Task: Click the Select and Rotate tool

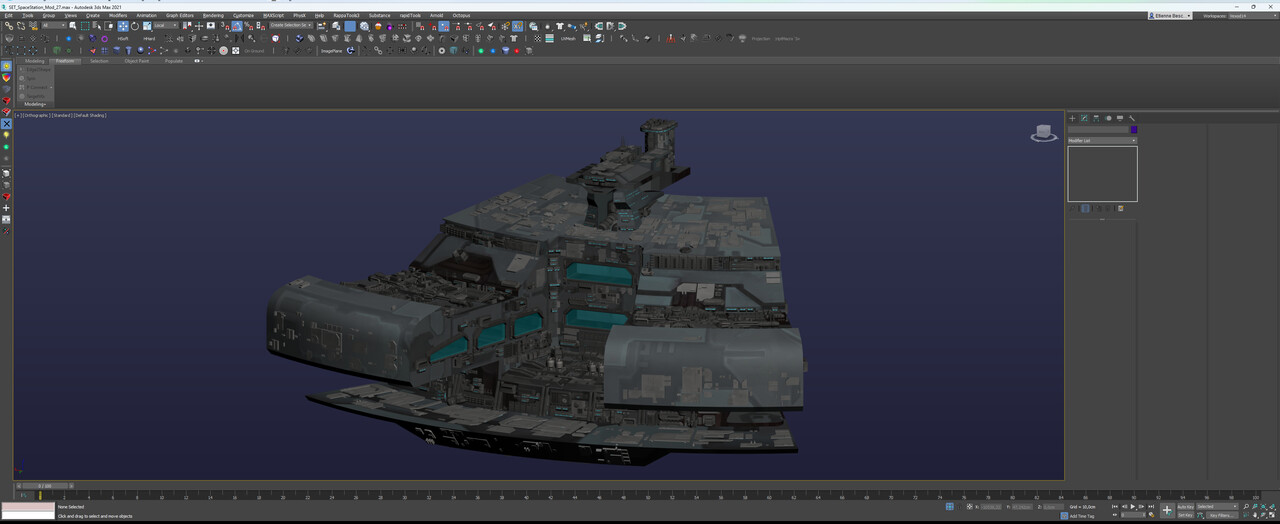Action: pos(134,26)
